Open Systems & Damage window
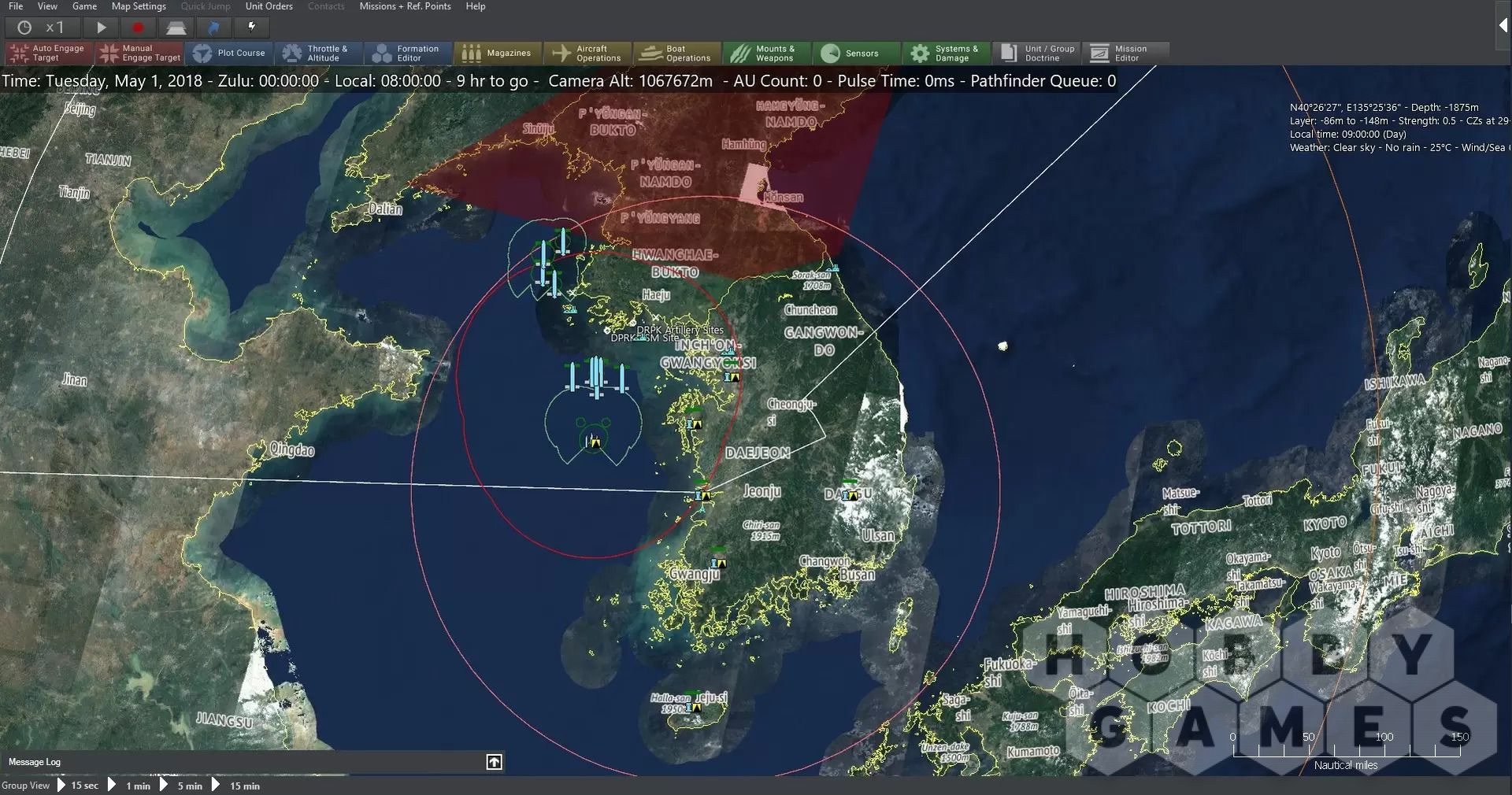Viewport: 1512px width, 795px height. click(x=947, y=53)
